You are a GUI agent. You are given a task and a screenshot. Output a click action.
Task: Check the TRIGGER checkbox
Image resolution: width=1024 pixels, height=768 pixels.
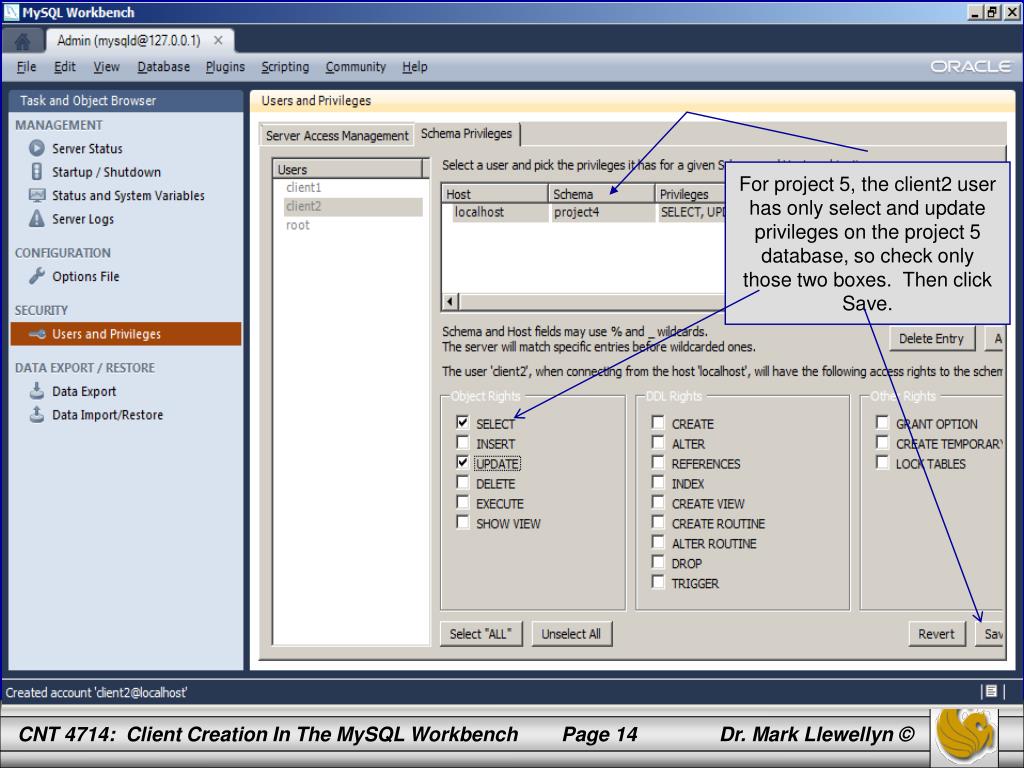pos(658,582)
